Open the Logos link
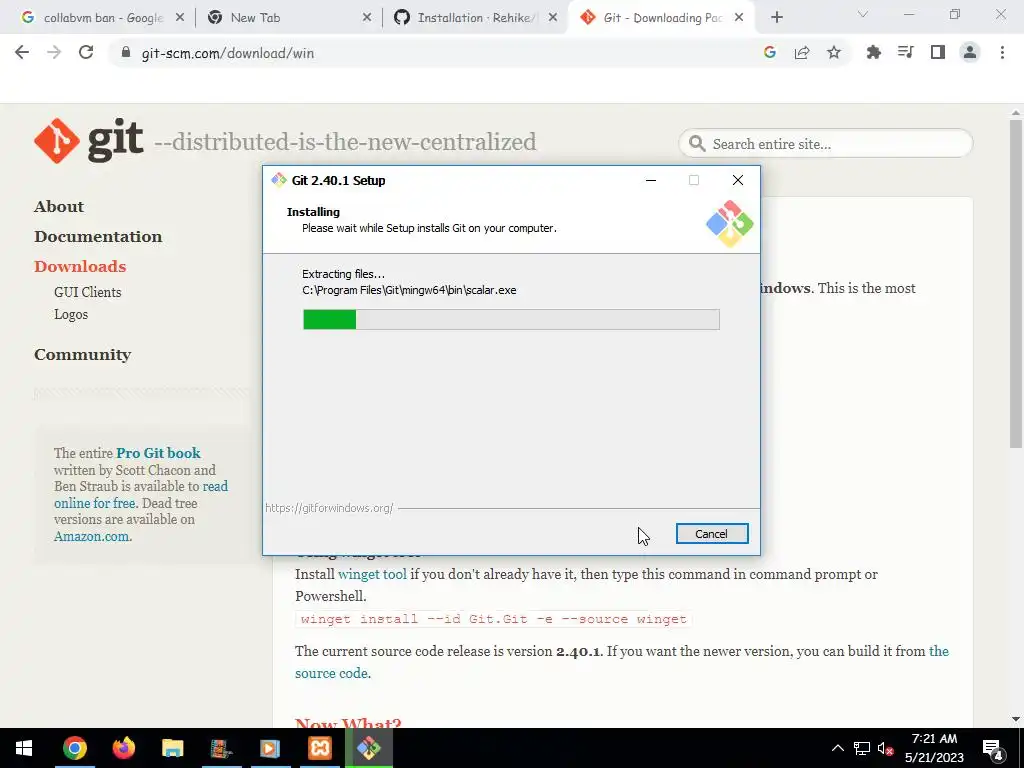The width and height of the screenshot is (1024, 768). [71, 314]
